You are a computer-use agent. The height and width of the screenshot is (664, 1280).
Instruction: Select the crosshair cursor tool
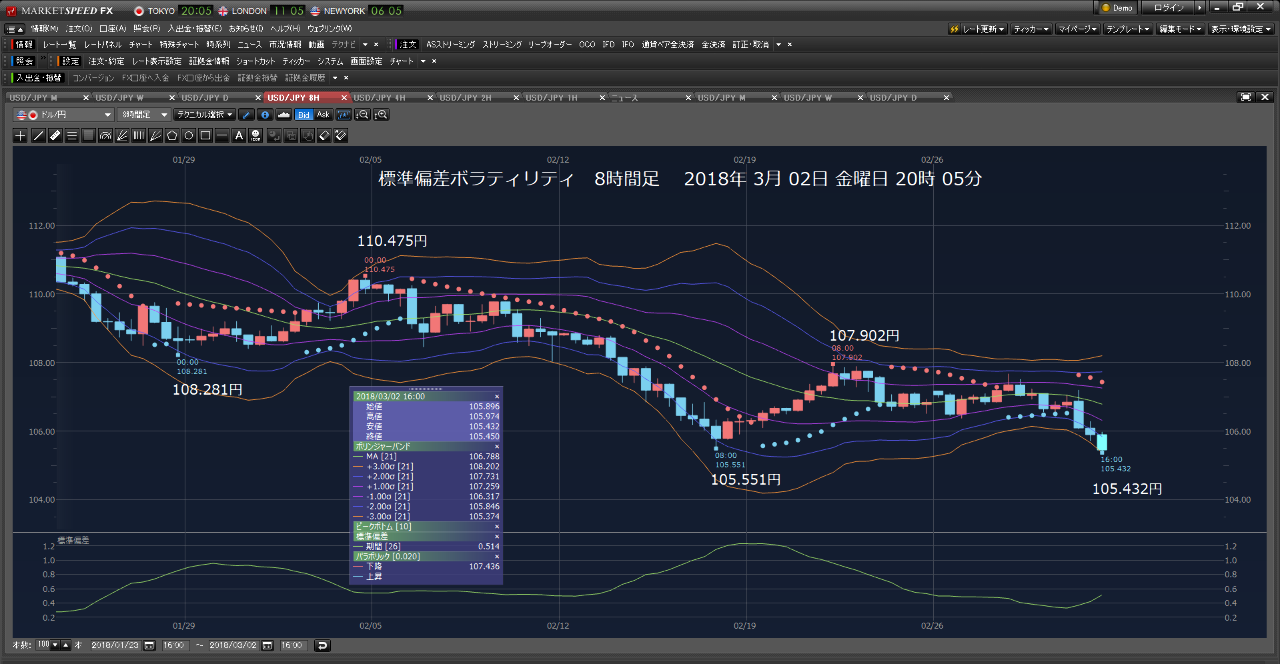(20, 135)
